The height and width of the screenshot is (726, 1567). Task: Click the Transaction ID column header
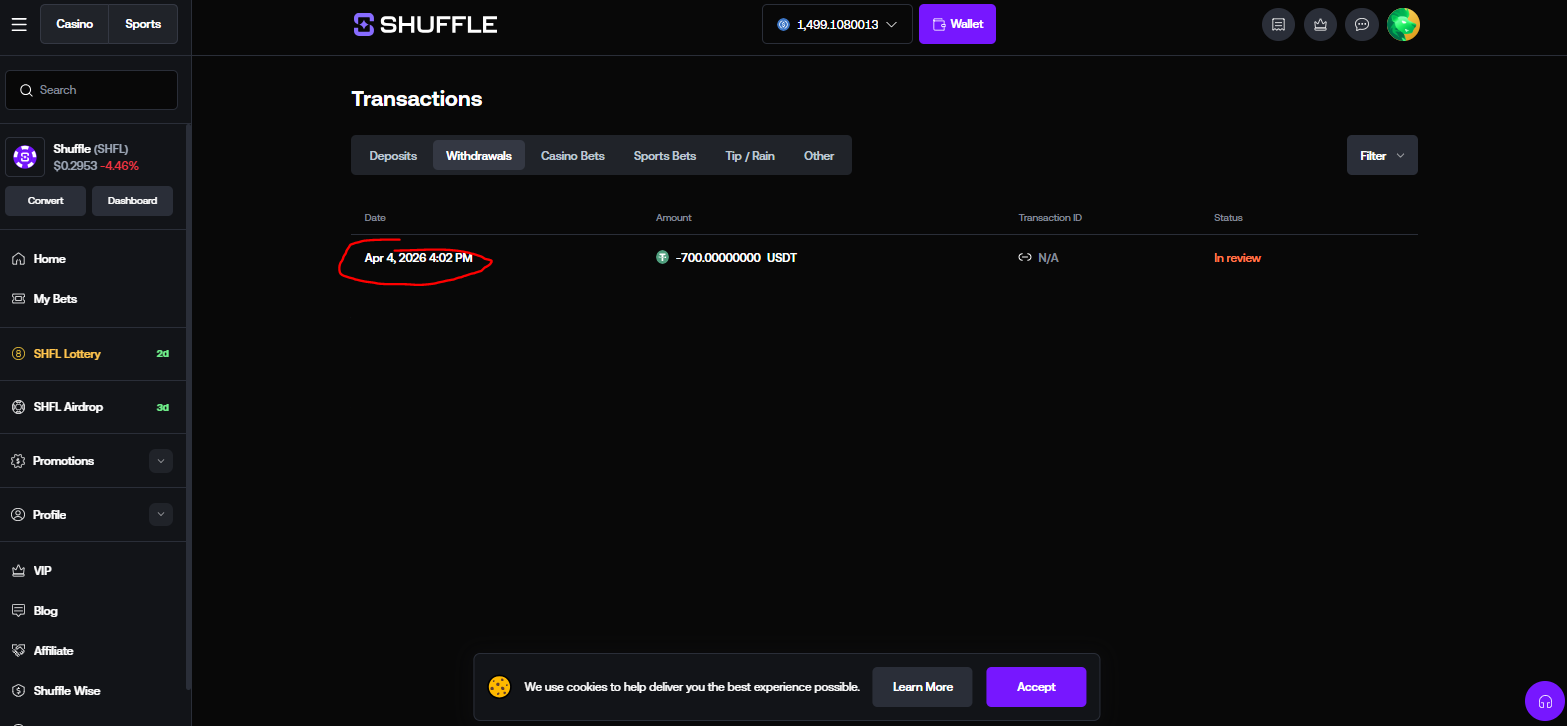(1050, 218)
